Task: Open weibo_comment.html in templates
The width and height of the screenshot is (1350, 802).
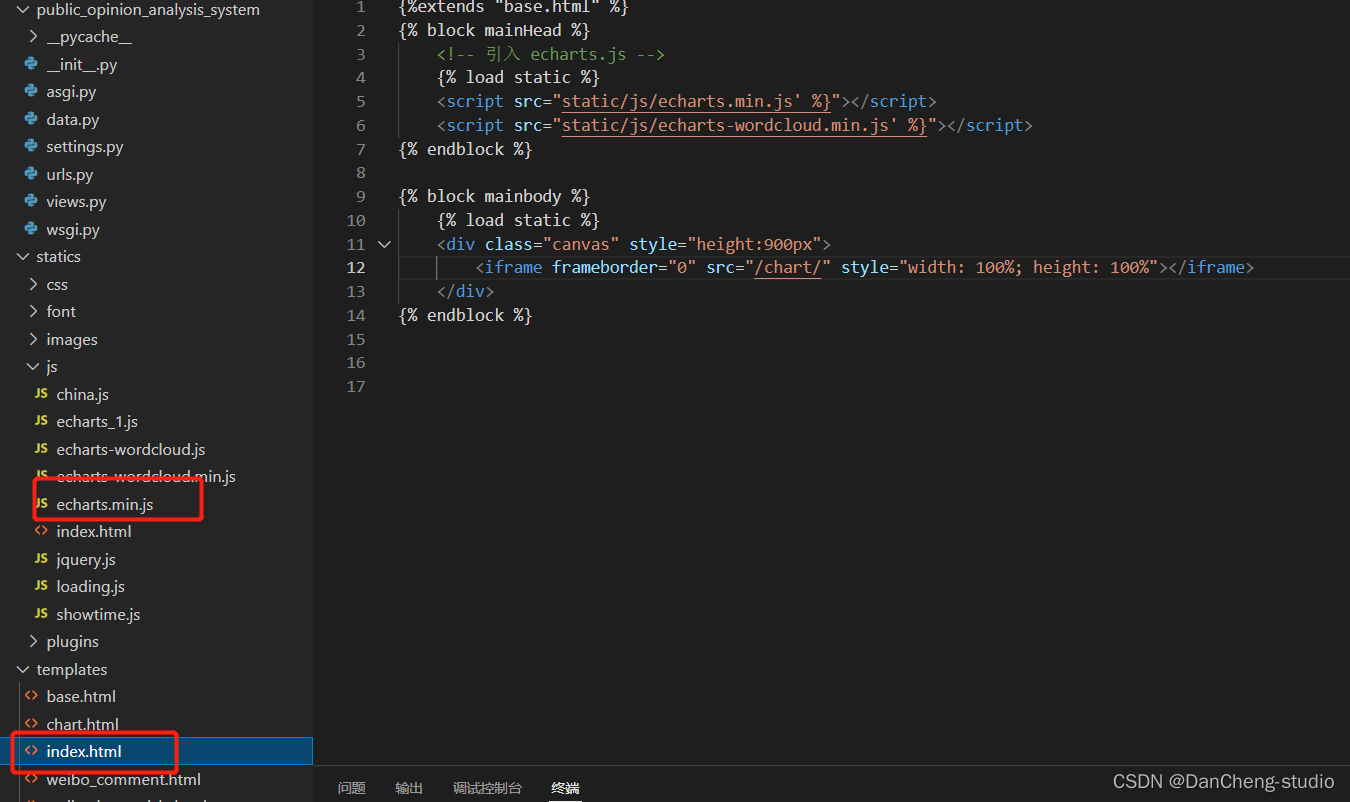Action: [x=123, y=779]
